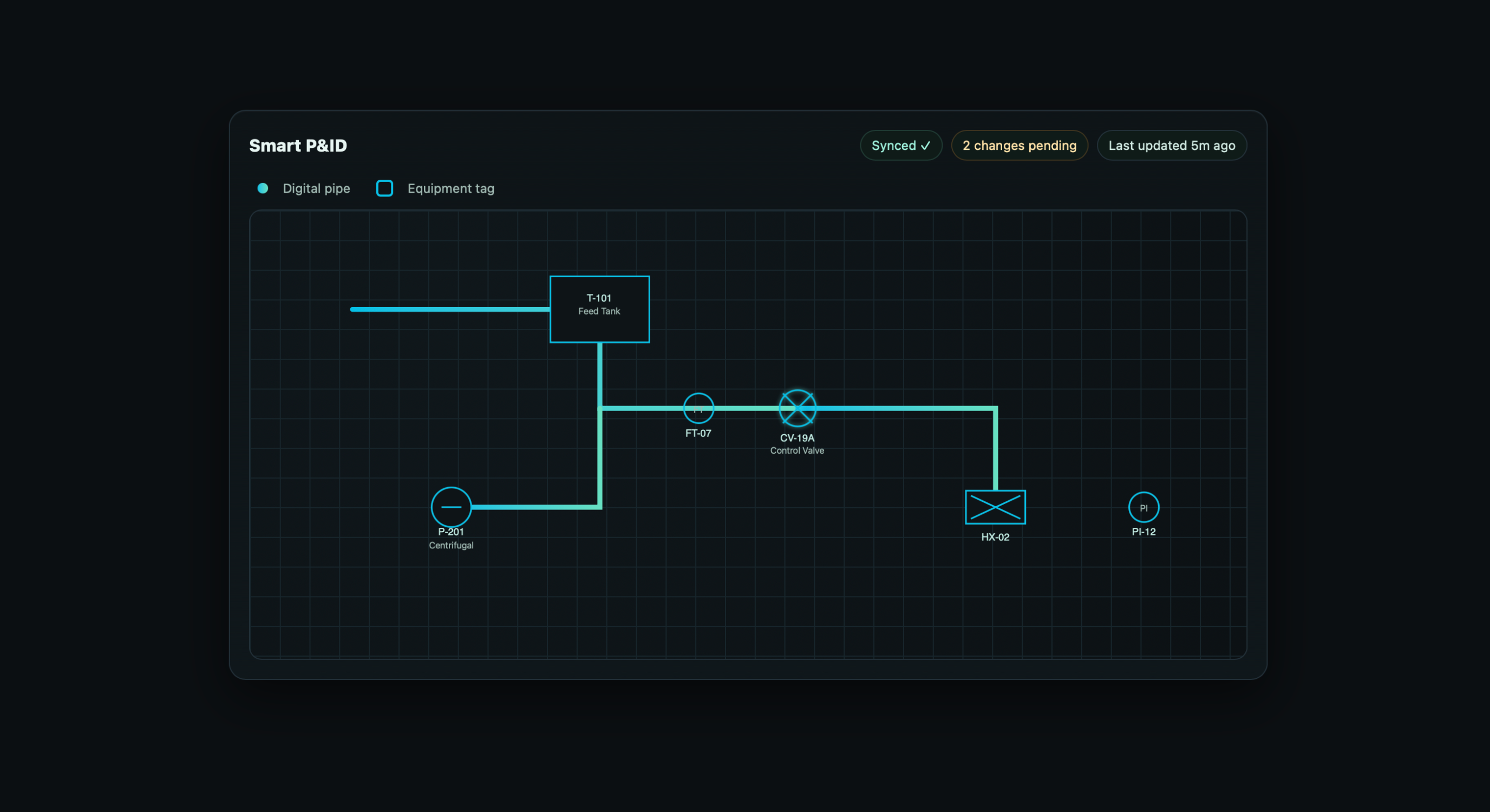Click the Digital pipe legend label
The height and width of the screenshot is (812, 1490).
click(316, 188)
